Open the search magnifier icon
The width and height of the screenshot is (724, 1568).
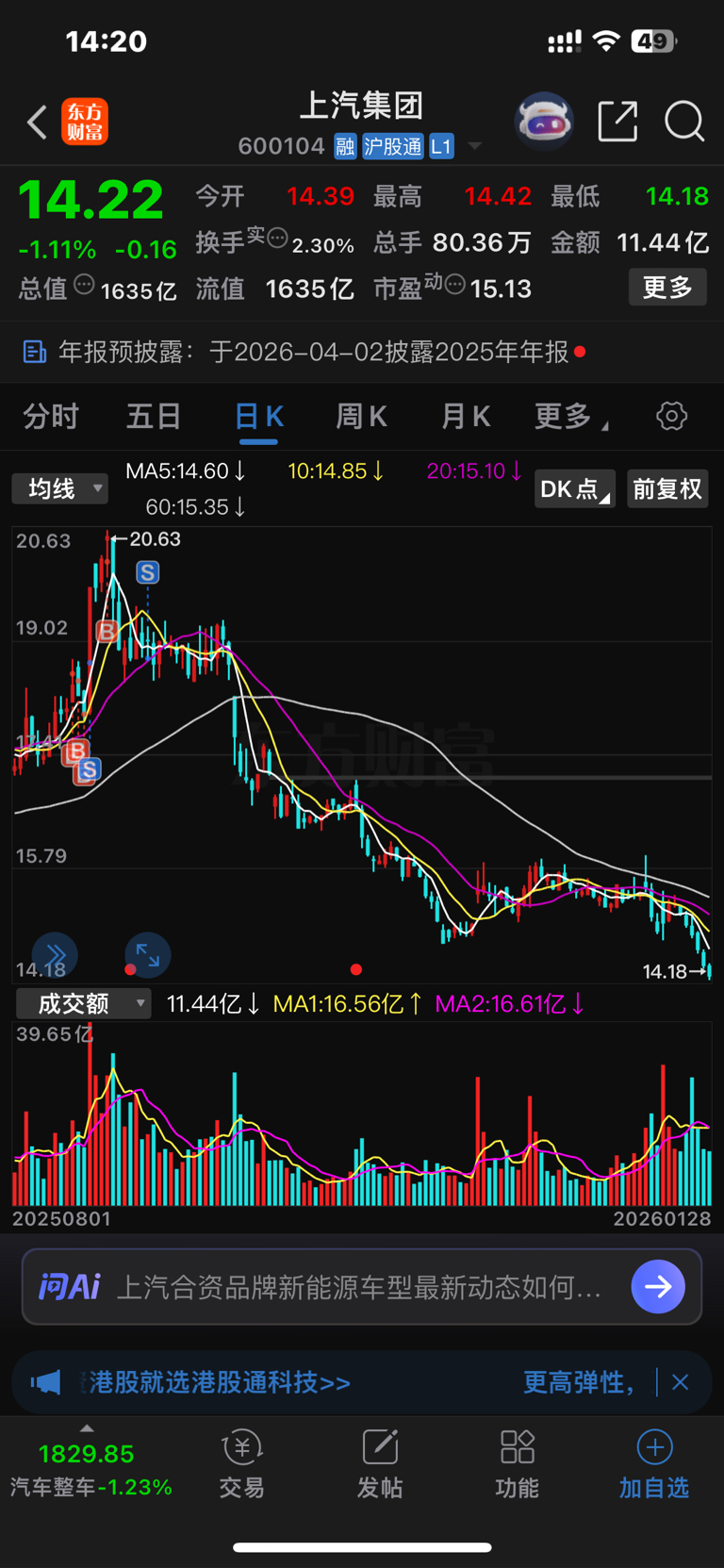coord(684,122)
